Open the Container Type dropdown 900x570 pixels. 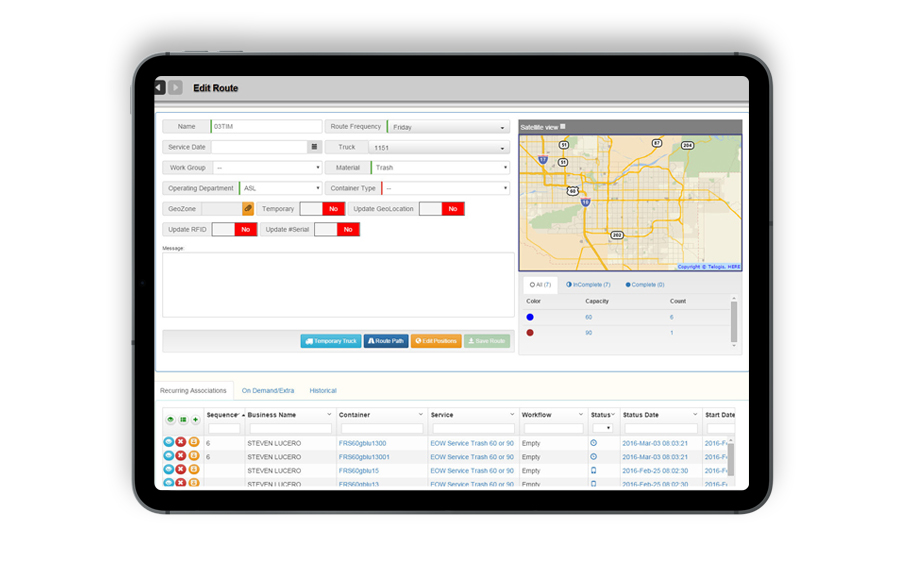pyautogui.click(x=445, y=188)
